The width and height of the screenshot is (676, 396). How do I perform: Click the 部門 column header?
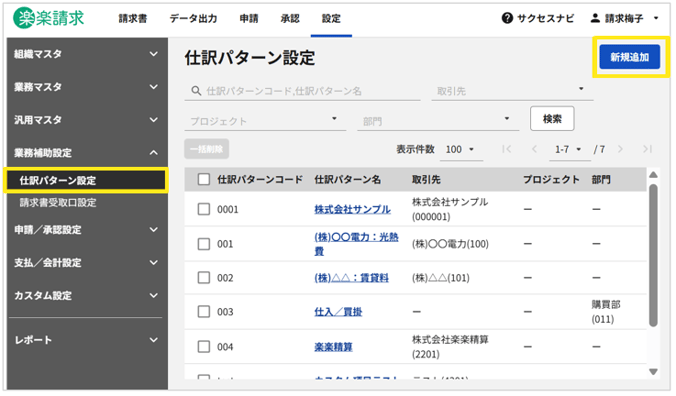pyautogui.click(x=601, y=179)
